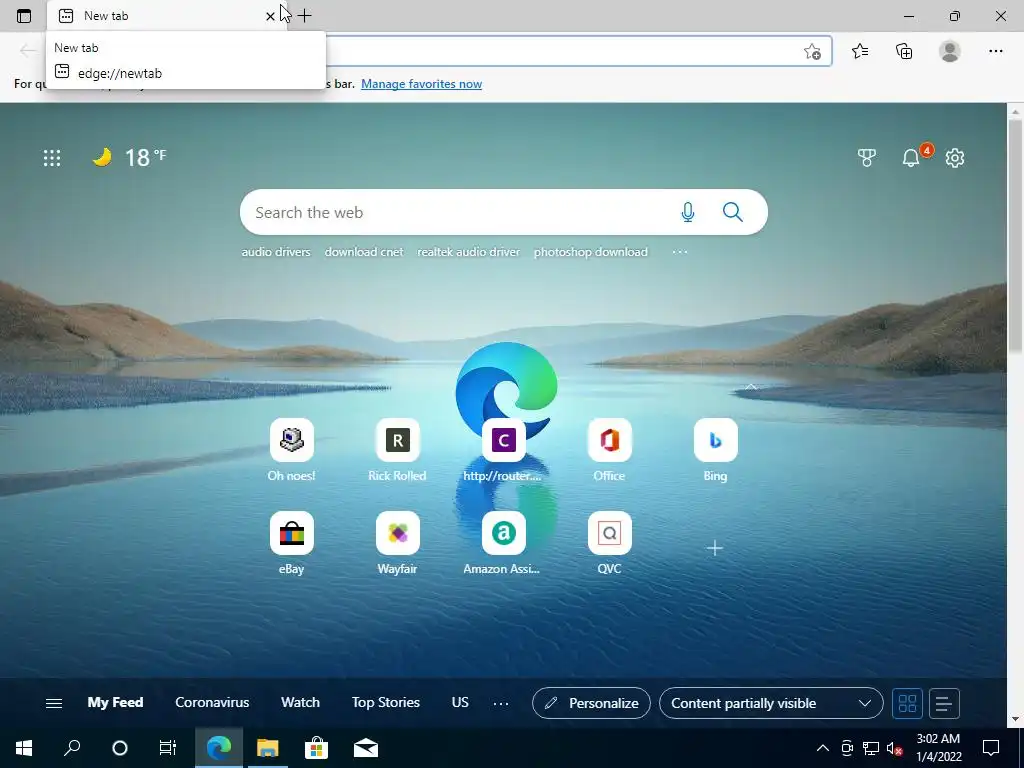The width and height of the screenshot is (1024, 768).
Task: Show hidden system tray icons
Action: click(x=823, y=748)
